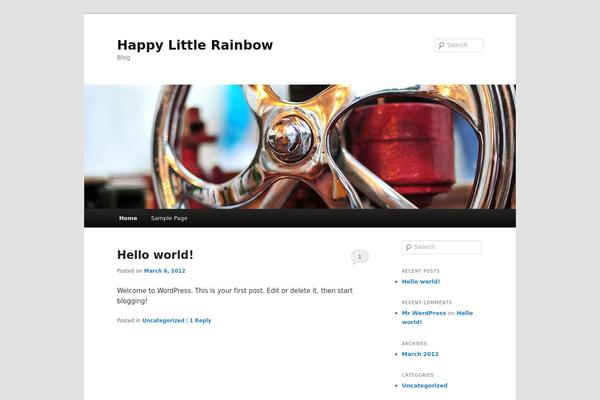The height and width of the screenshot is (400, 600).
Task: Click the Happy Little Rainbow site title
Action: (x=195, y=45)
